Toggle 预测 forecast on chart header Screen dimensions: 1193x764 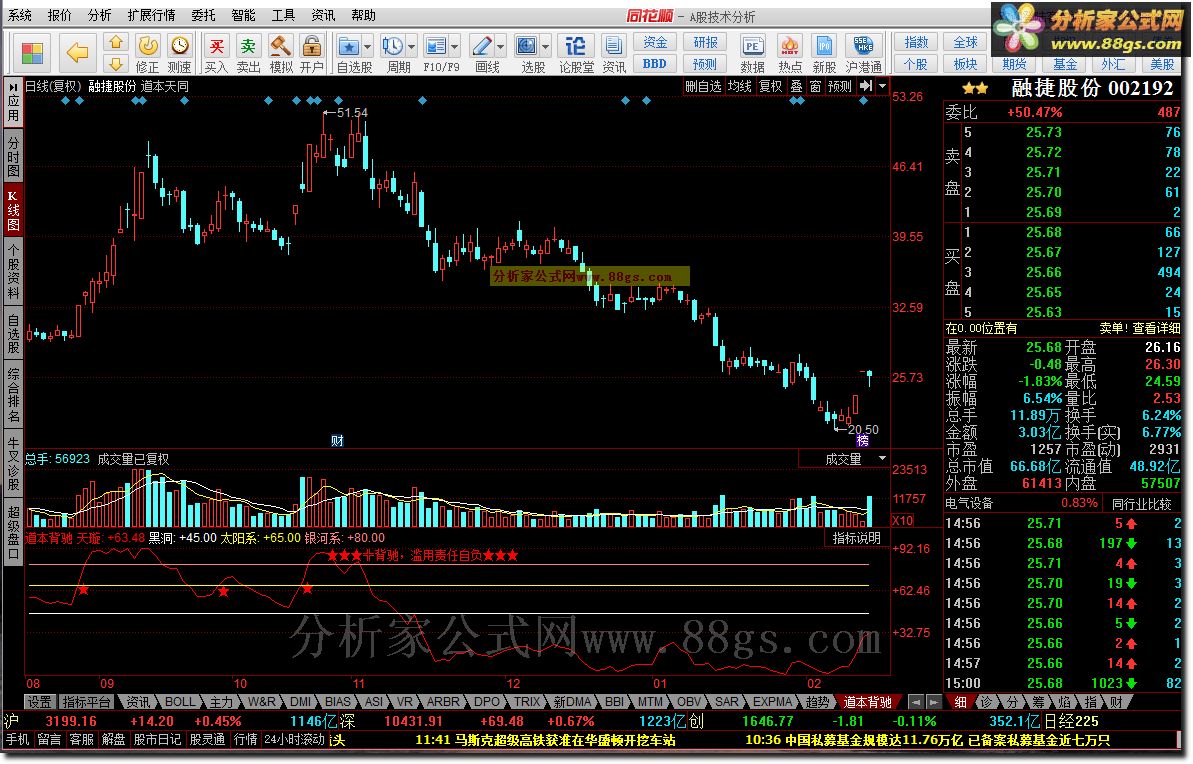pos(840,87)
